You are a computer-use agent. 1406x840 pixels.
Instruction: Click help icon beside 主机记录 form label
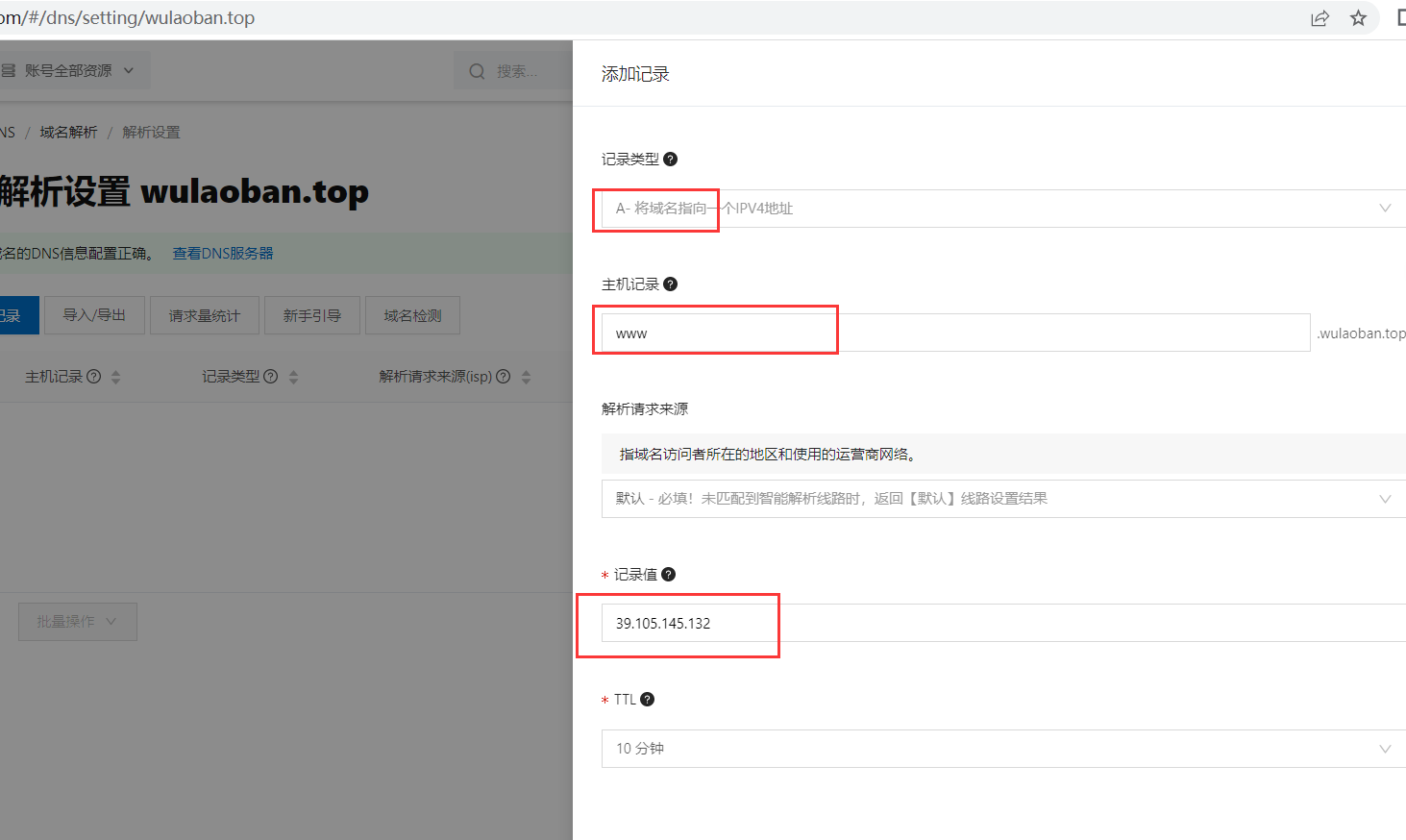tap(671, 284)
